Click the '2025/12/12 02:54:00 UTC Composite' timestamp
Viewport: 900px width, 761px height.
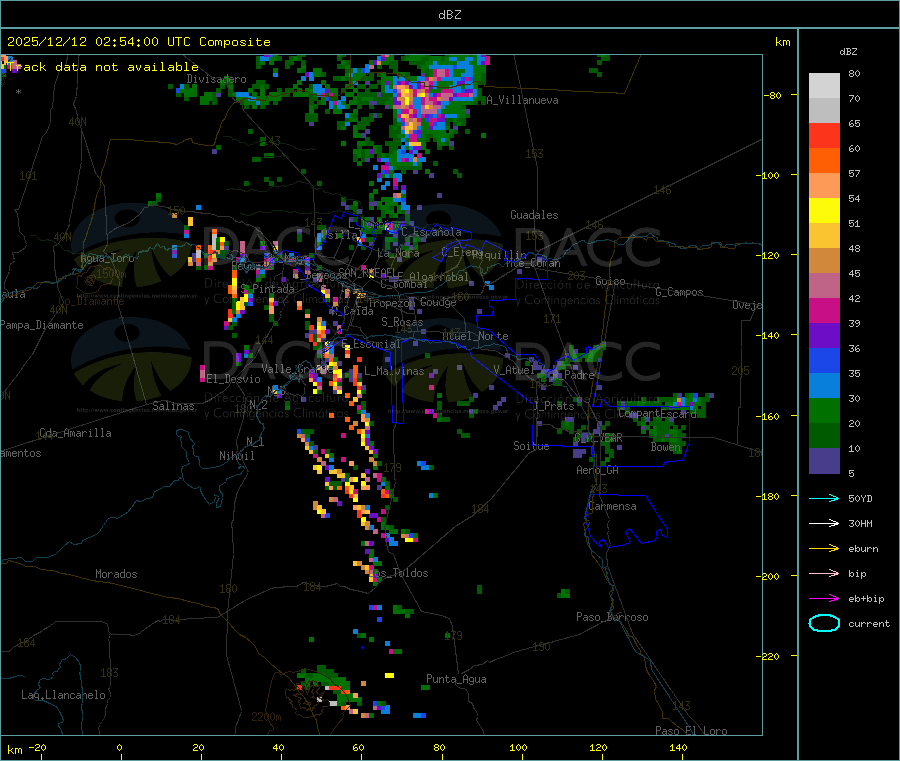tap(138, 42)
